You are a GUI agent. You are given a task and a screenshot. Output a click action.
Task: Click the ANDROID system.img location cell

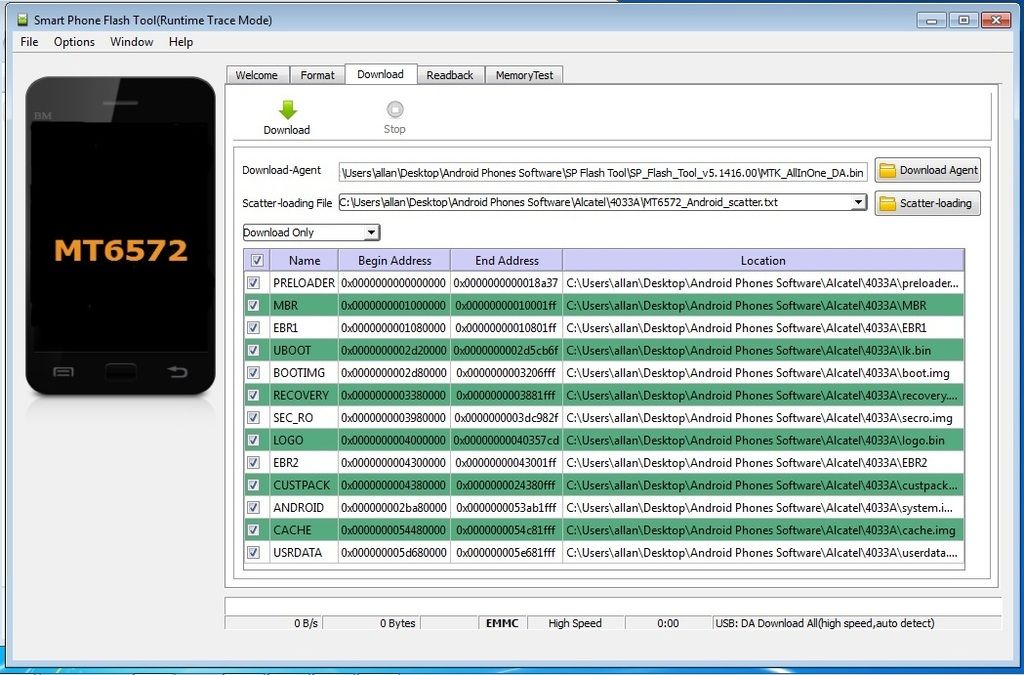coord(762,508)
